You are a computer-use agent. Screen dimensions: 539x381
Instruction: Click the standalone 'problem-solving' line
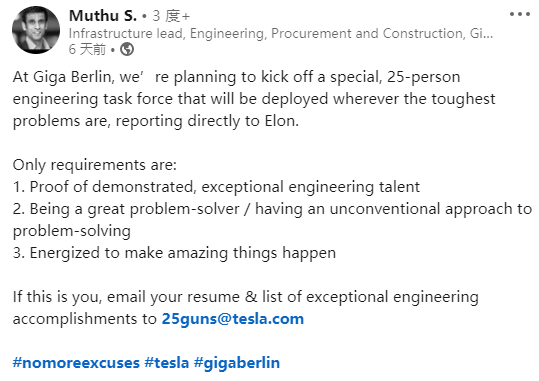(x=72, y=231)
